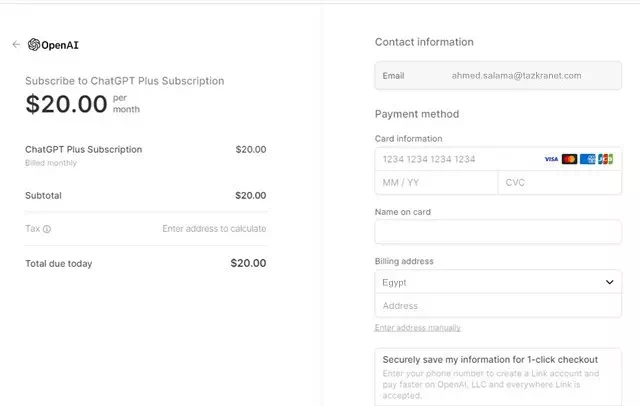Viewport: 640px width, 406px height.
Task: Click the card number field
Action: 498,159
